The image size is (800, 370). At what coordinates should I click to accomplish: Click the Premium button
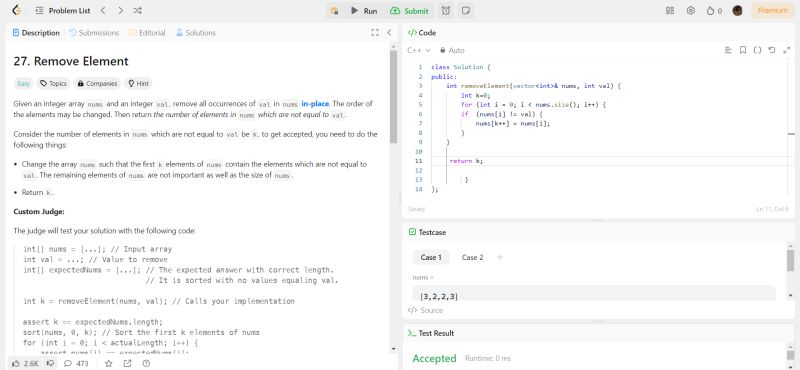[x=772, y=11]
